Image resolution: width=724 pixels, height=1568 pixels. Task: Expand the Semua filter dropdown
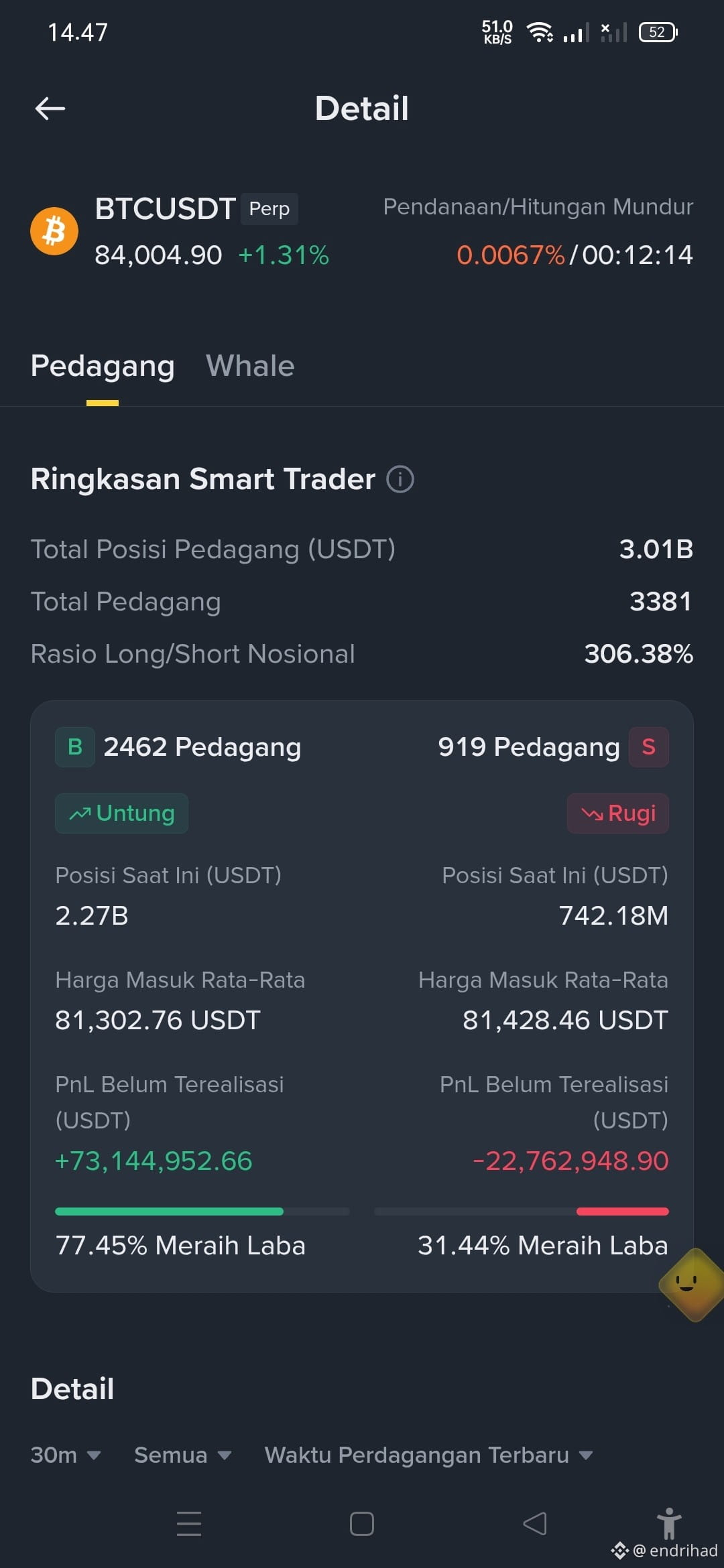click(182, 1455)
